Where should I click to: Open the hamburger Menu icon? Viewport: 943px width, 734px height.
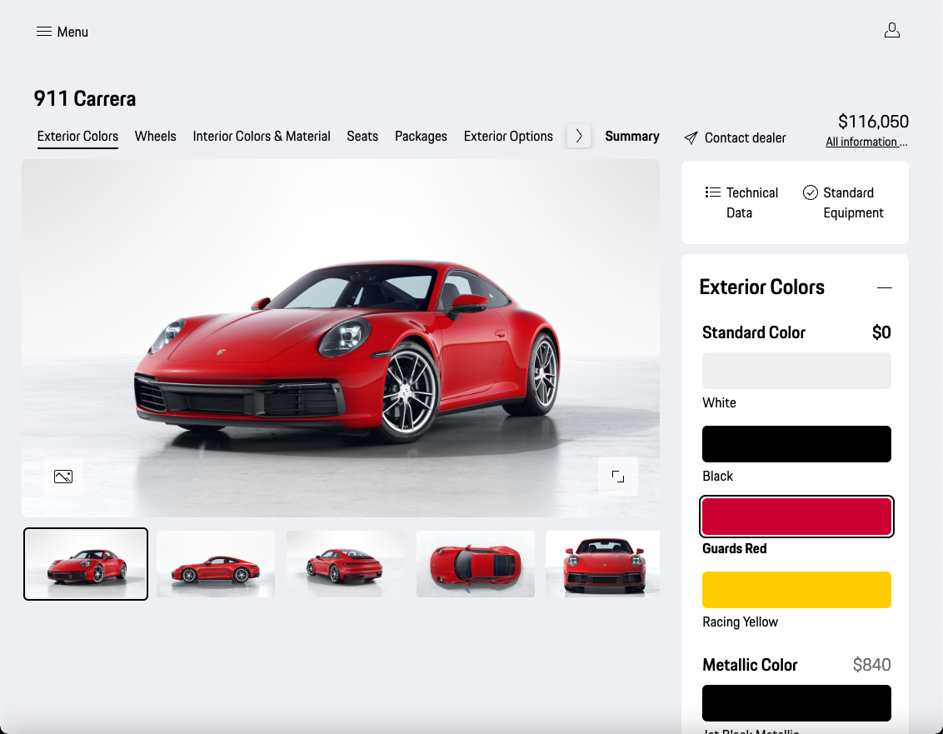click(x=44, y=32)
